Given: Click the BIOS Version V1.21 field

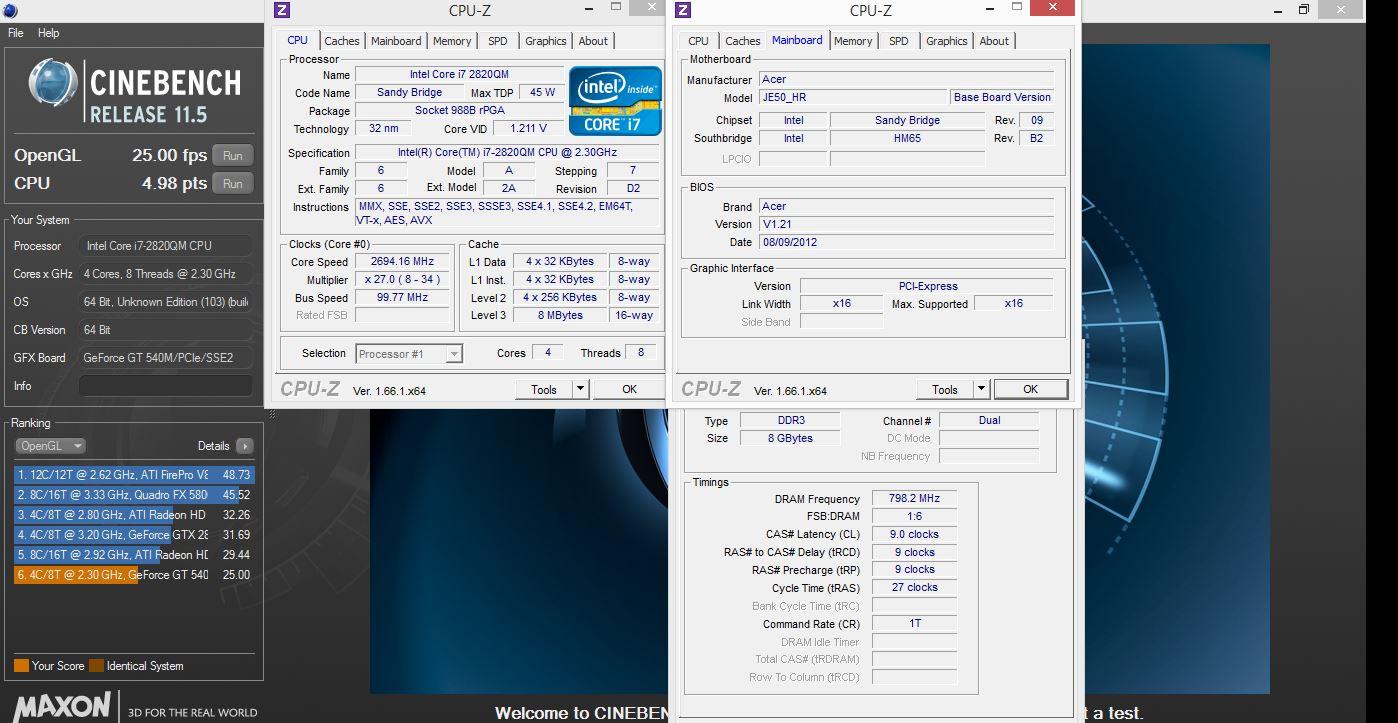Looking at the screenshot, I should click(906, 224).
